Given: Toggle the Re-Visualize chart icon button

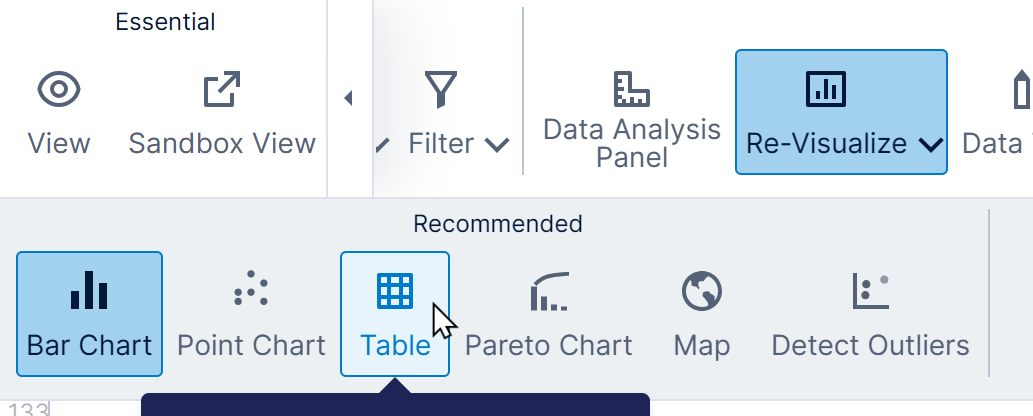Looking at the screenshot, I should pyautogui.click(x=825, y=90).
